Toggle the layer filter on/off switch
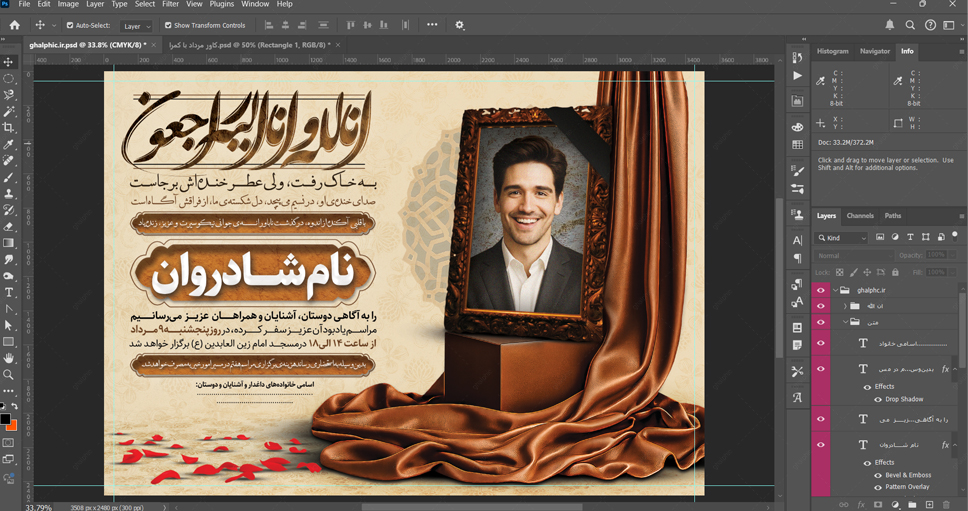Viewport: 968px width, 511px height. click(954, 236)
